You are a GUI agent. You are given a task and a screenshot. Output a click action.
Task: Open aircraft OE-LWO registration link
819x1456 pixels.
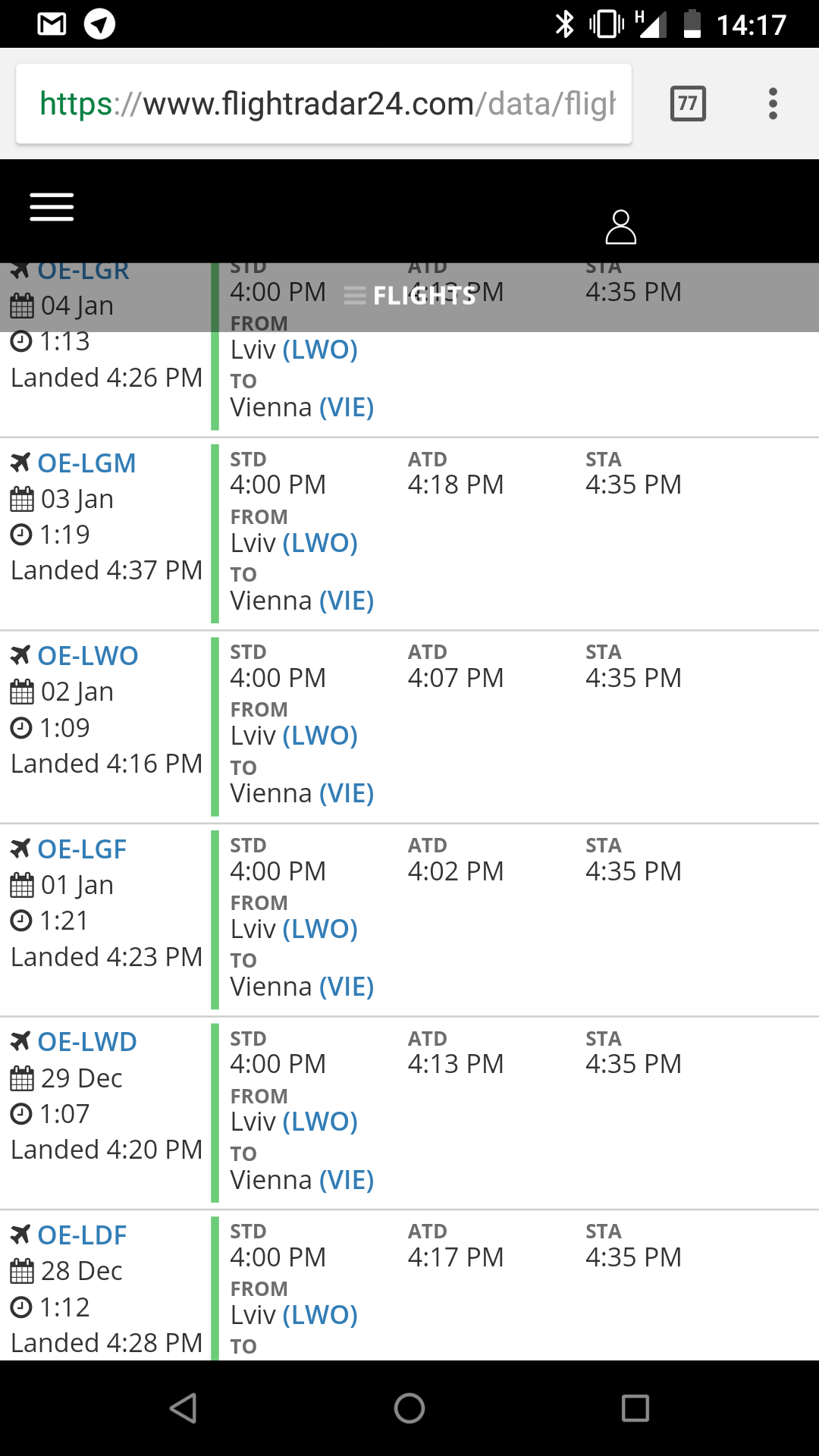coord(88,656)
